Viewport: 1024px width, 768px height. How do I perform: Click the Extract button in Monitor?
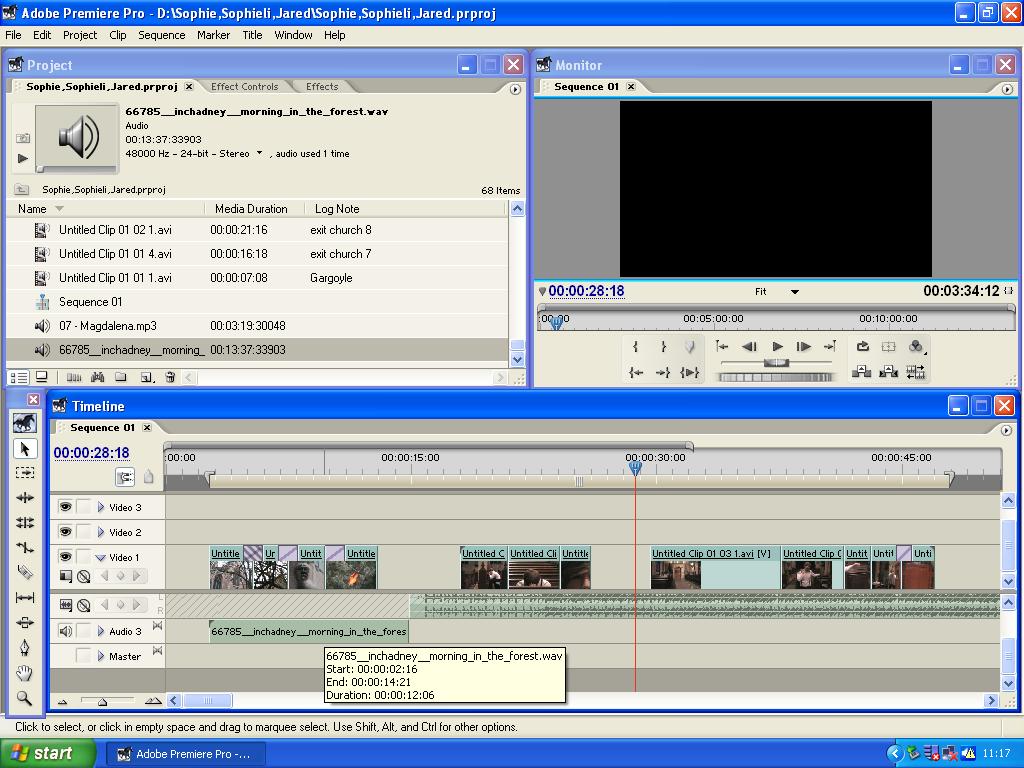[888, 372]
